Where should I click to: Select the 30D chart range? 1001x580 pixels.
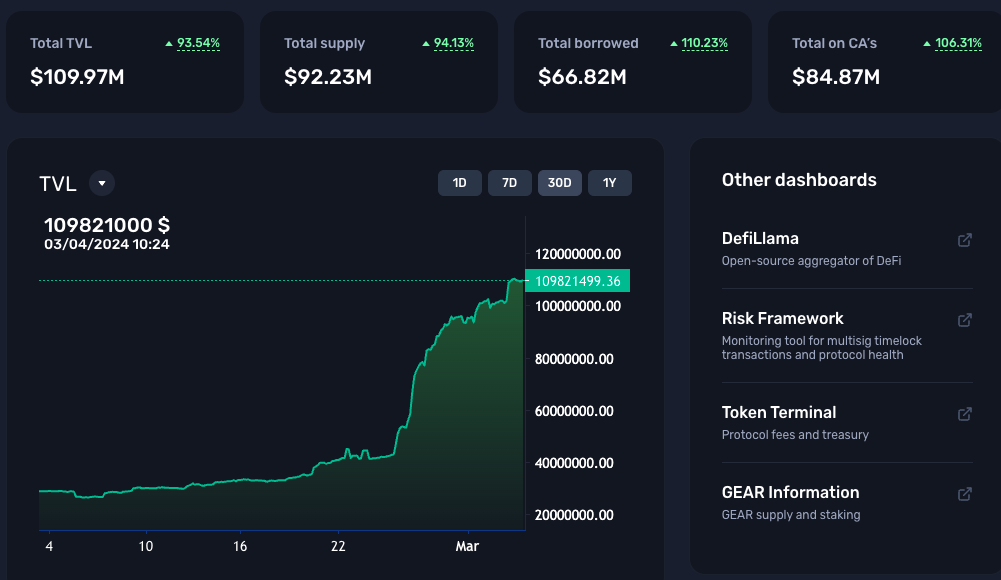tap(560, 183)
